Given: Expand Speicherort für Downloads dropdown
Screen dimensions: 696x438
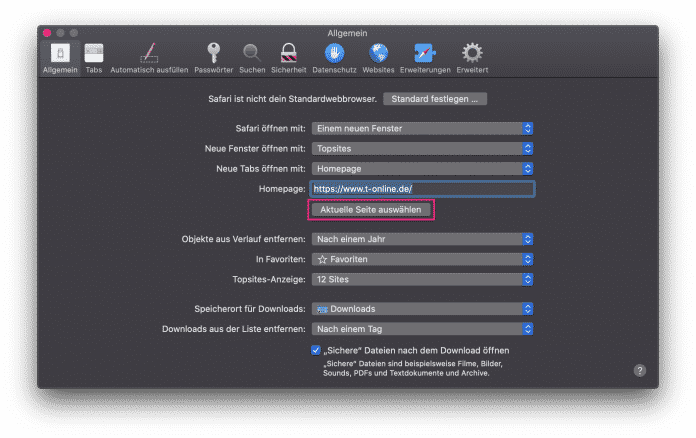Looking at the screenshot, I should pos(422,309).
